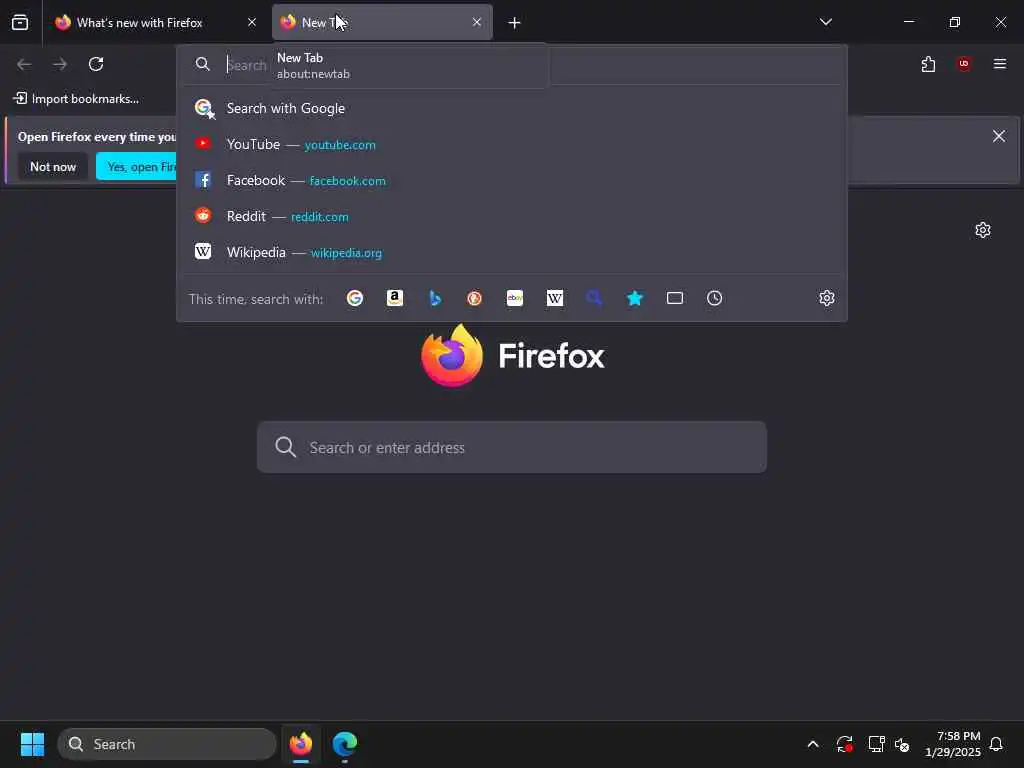
Task: Search only in Bookmarks star icon
Action: coord(635,298)
